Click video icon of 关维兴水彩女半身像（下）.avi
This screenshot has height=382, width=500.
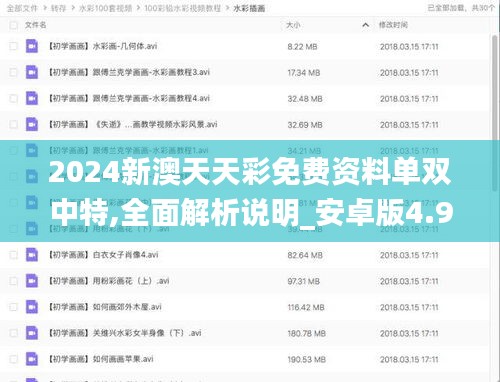point(32,333)
